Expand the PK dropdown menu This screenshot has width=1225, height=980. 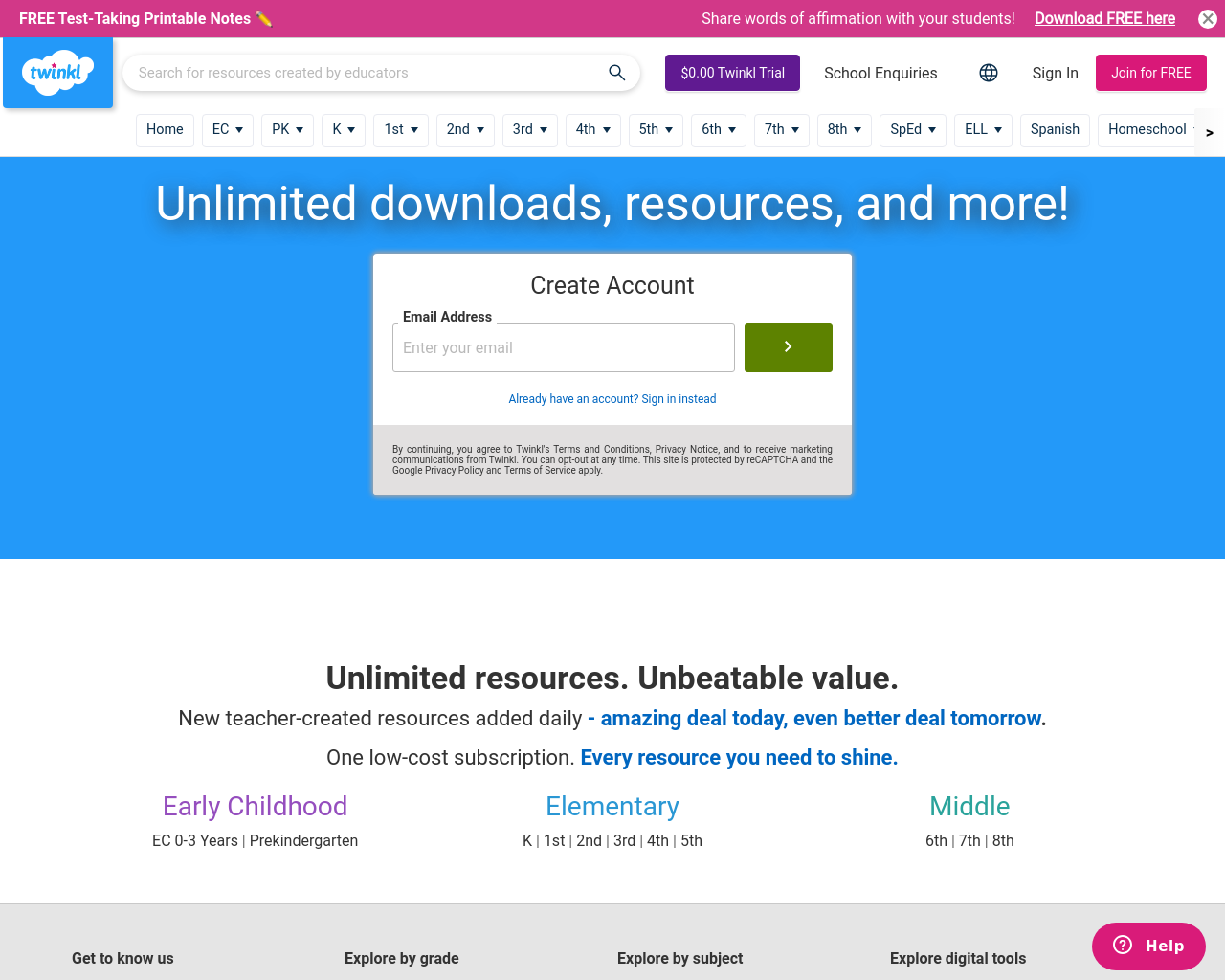coord(287,129)
